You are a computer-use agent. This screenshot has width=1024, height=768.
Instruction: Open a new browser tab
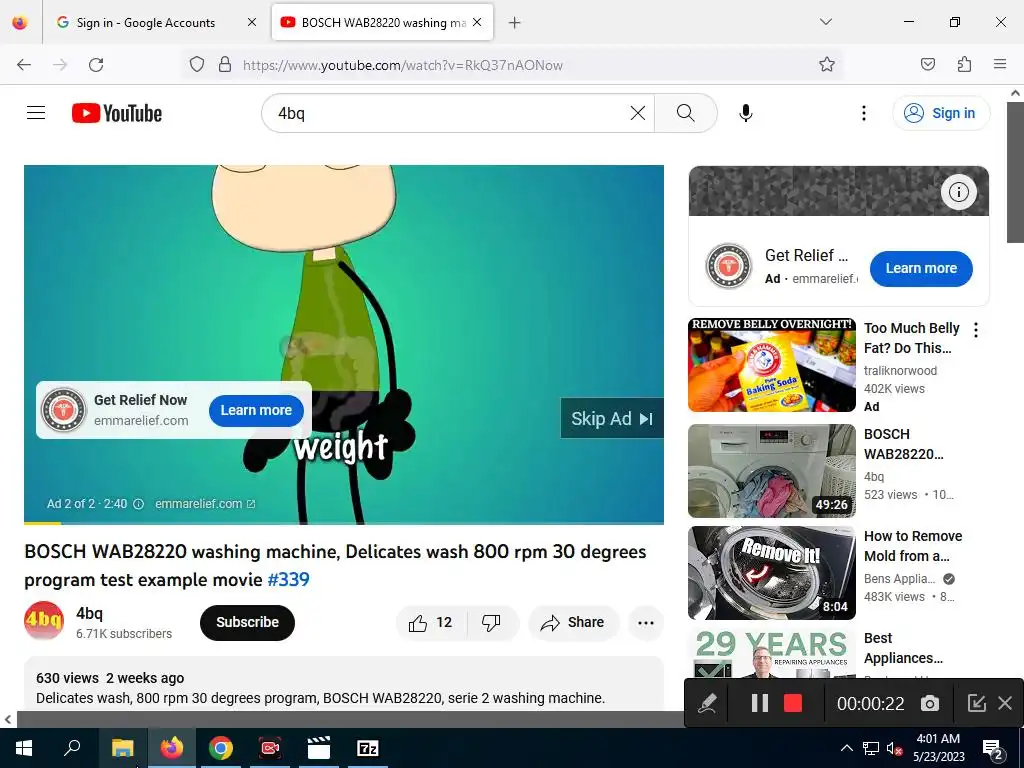coord(515,23)
